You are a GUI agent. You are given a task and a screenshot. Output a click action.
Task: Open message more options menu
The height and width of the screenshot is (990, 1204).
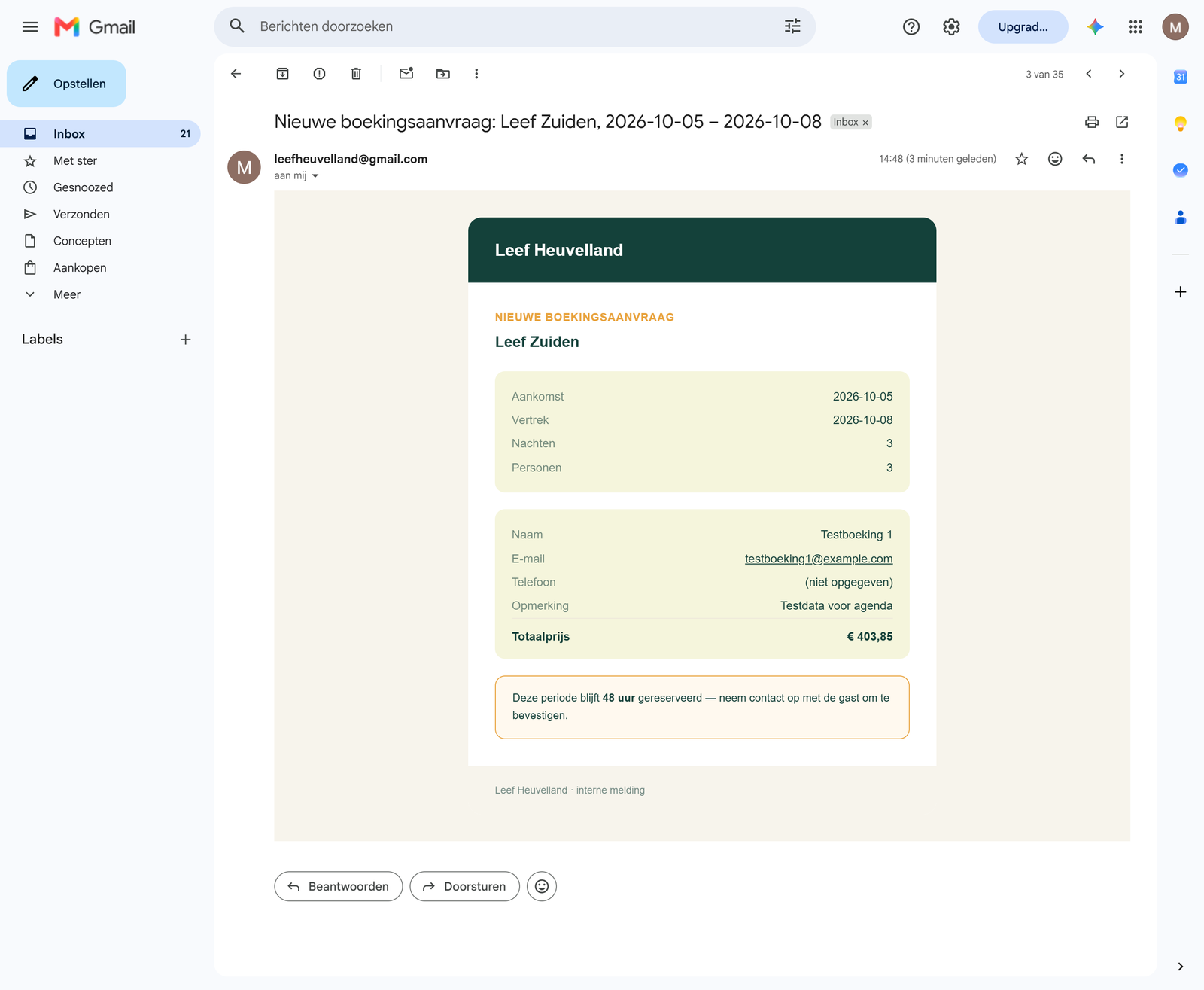[1122, 159]
